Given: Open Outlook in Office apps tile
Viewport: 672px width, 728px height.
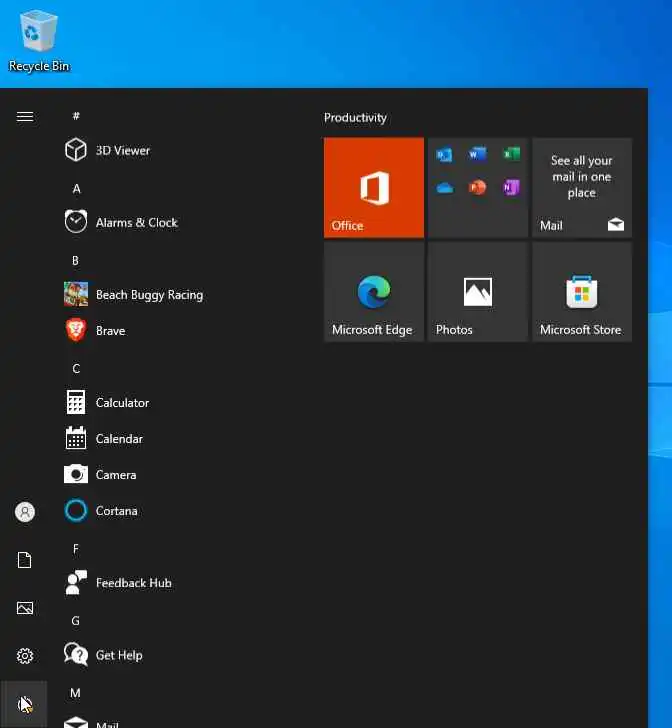Looking at the screenshot, I should click(x=444, y=155).
